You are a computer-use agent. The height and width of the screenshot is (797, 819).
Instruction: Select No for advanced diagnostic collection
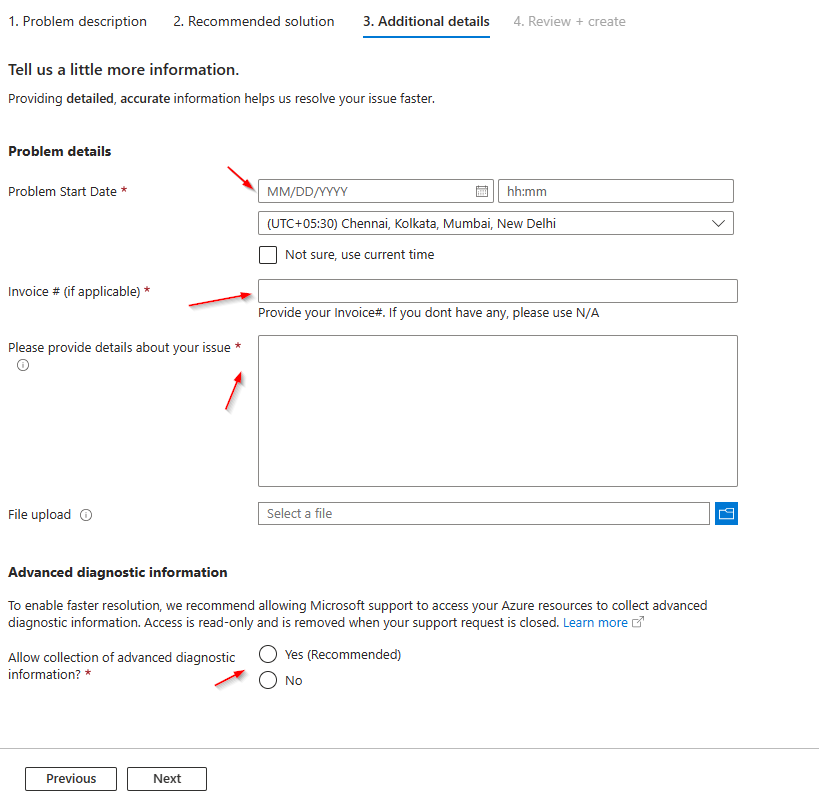[x=267, y=680]
